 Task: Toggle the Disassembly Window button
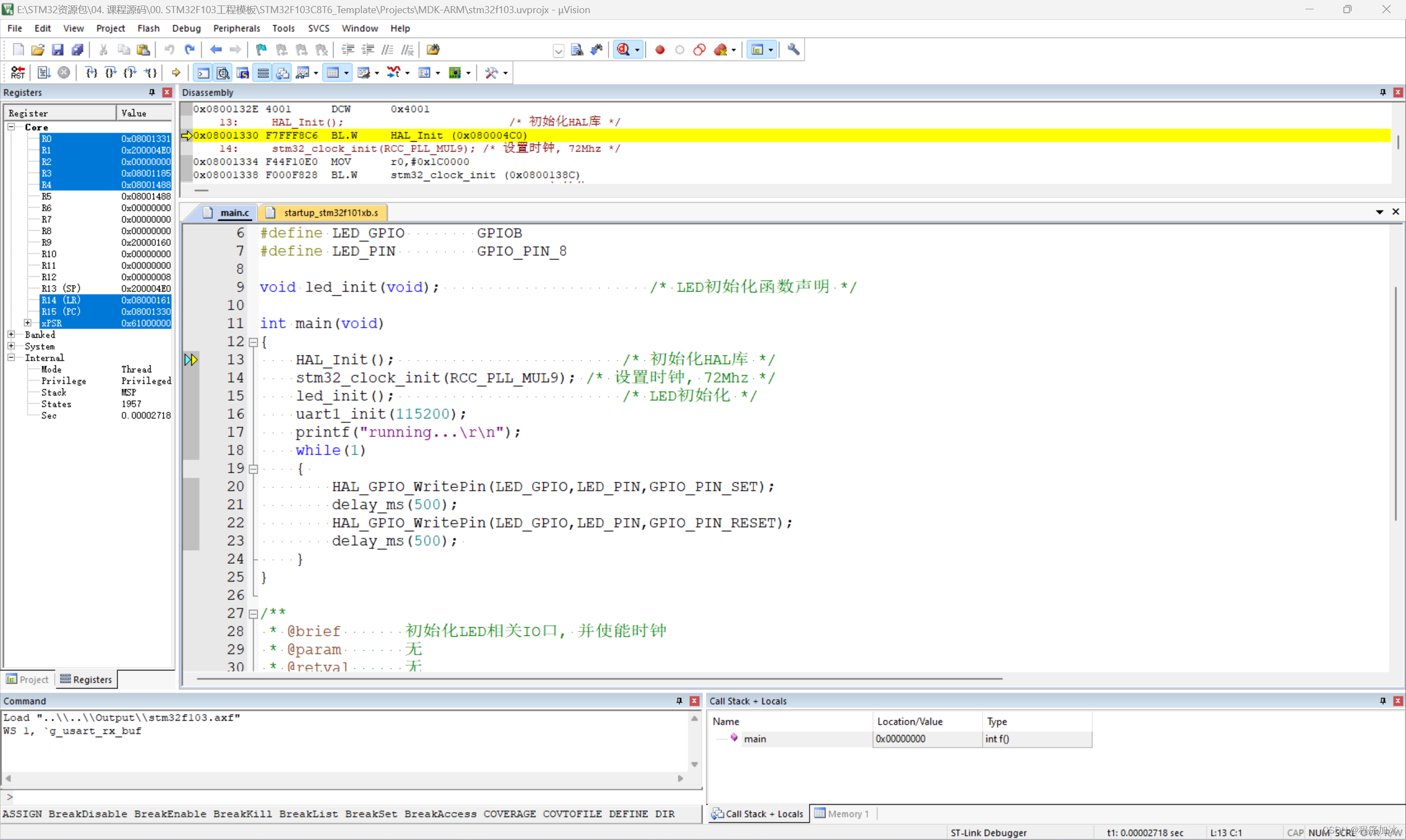coord(223,72)
